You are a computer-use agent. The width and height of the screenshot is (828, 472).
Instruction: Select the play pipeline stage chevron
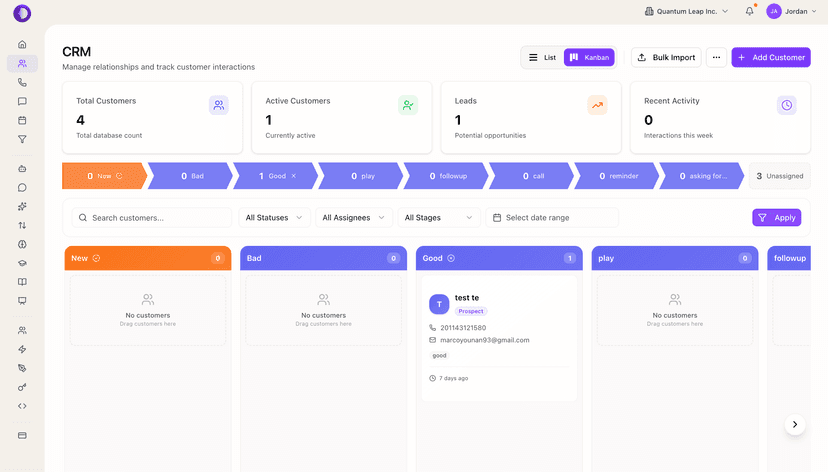point(362,176)
